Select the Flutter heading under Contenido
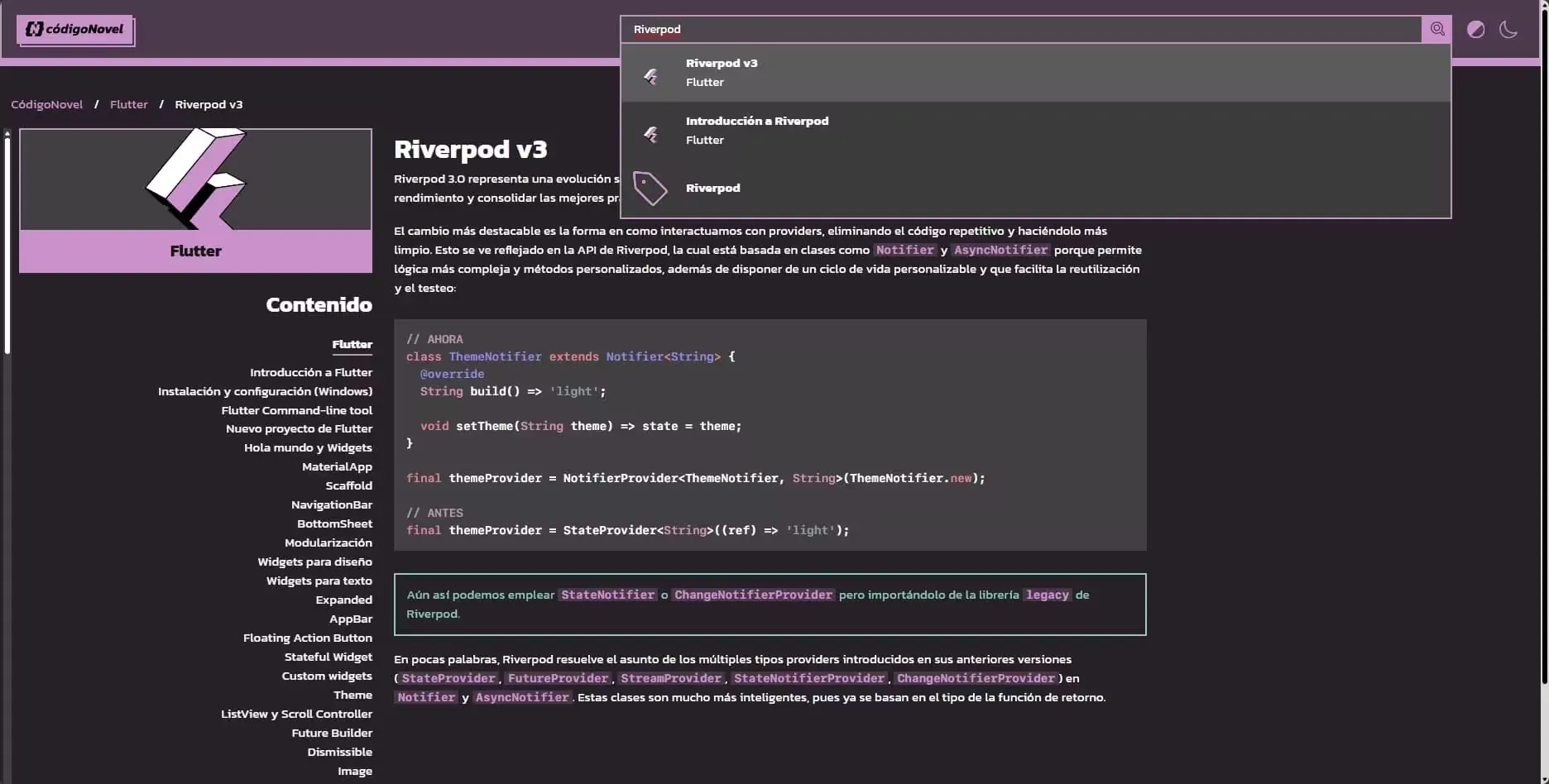The image size is (1549, 784). click(x=352, y=344)
